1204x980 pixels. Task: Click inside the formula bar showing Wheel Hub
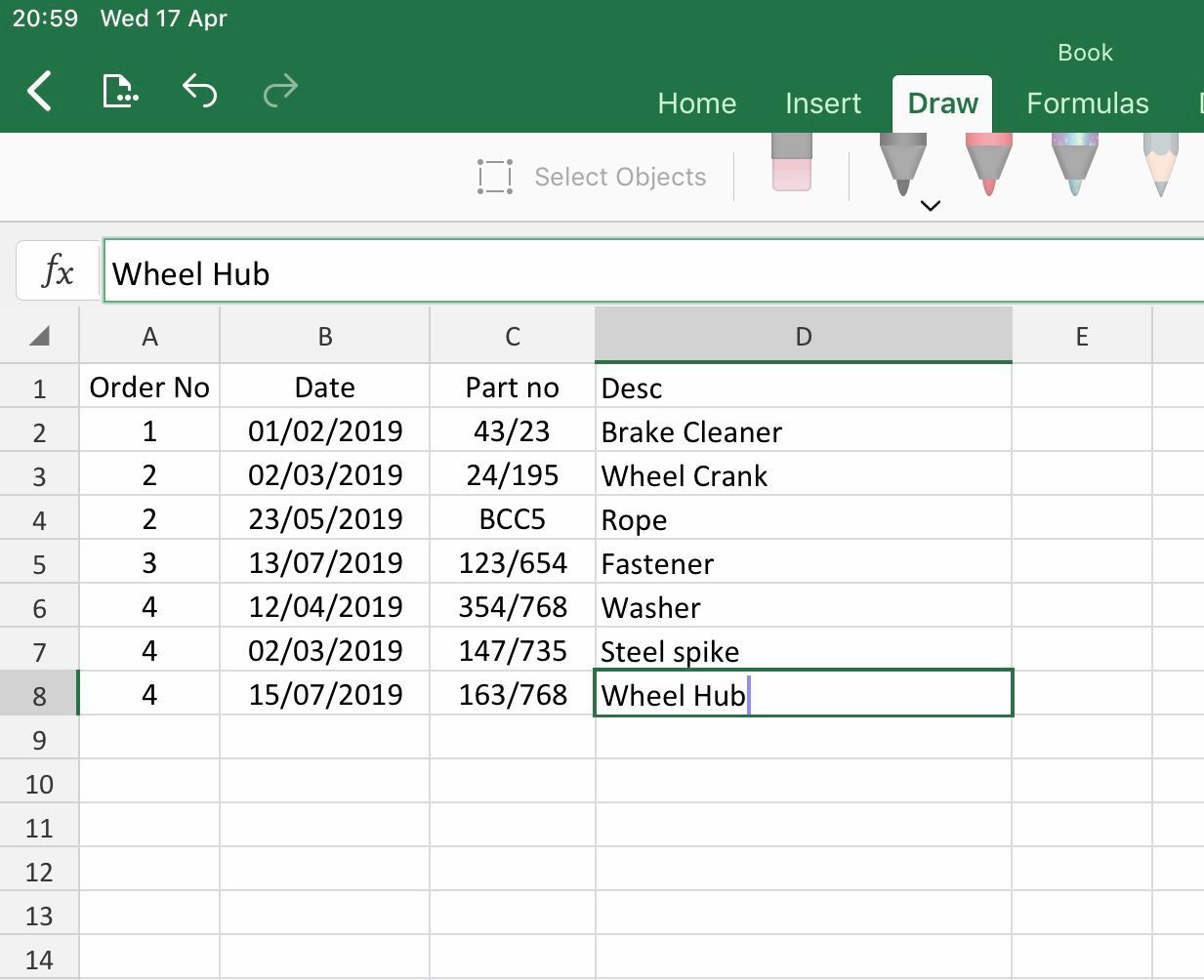tap(391, 273)
